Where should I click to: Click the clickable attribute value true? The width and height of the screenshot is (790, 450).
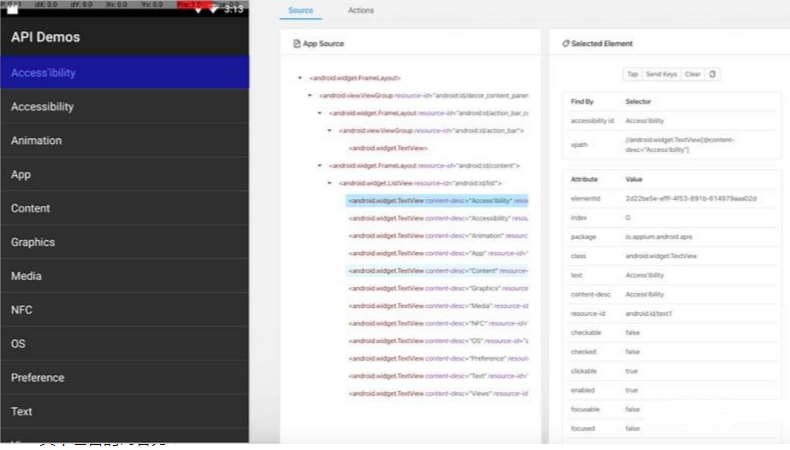(631, 371)
